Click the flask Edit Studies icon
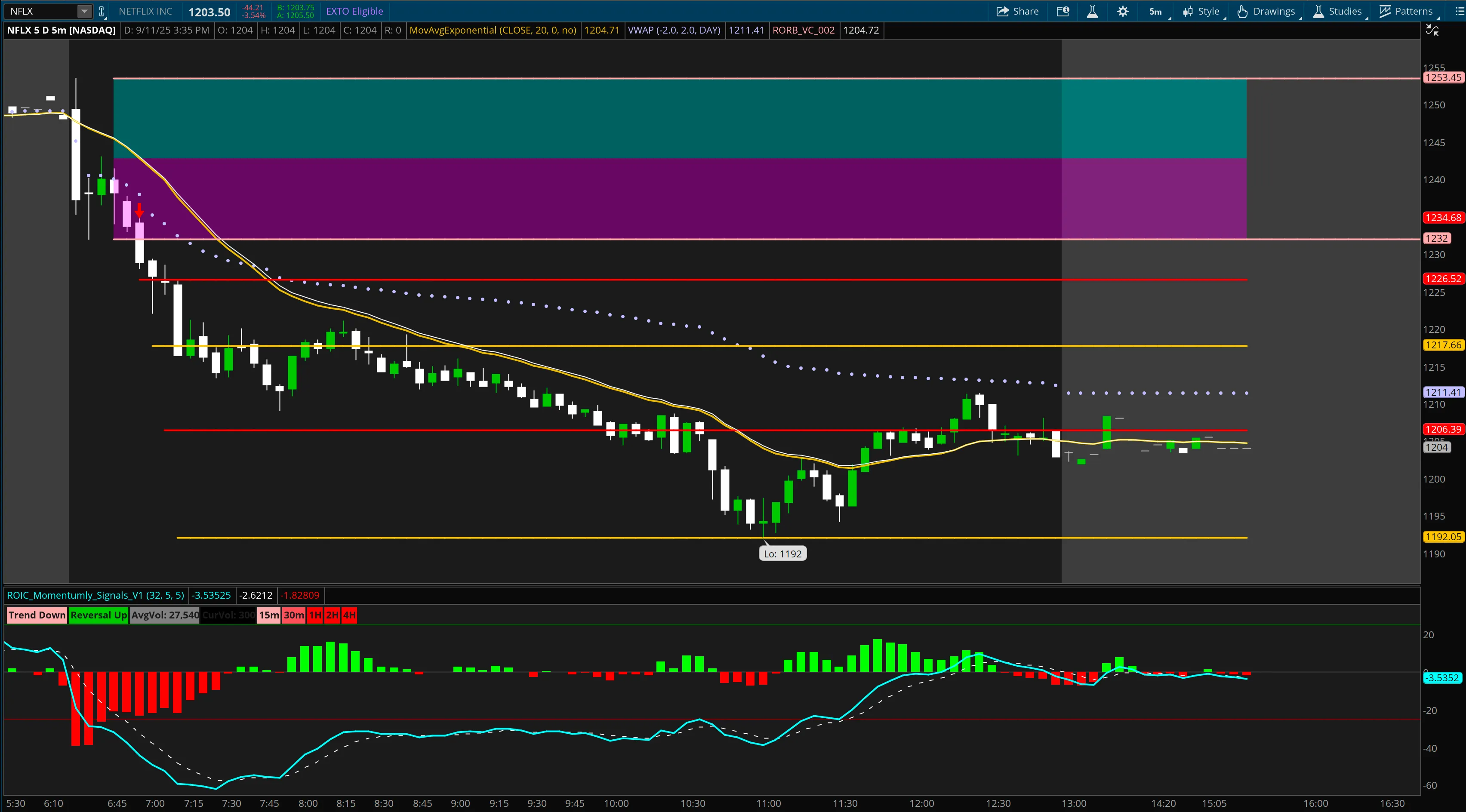This screenshot has height=812, width=1466. point(1092,11)
